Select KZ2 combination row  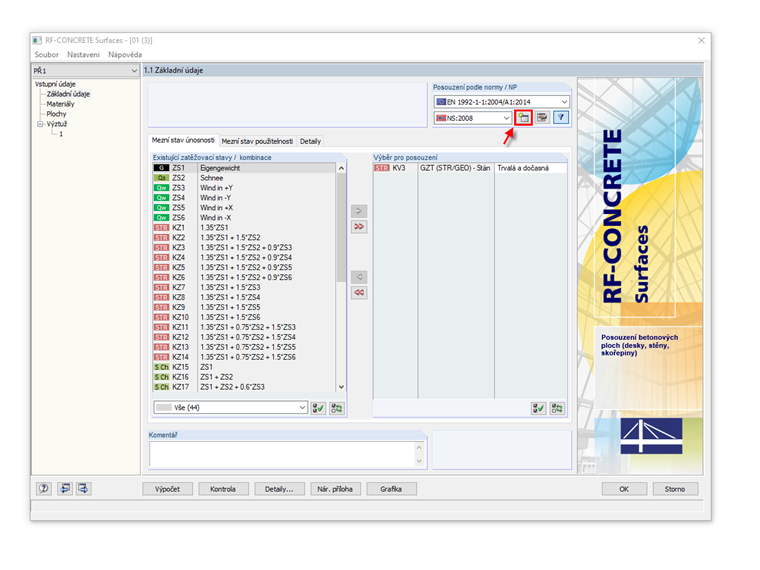pos(244,238)
